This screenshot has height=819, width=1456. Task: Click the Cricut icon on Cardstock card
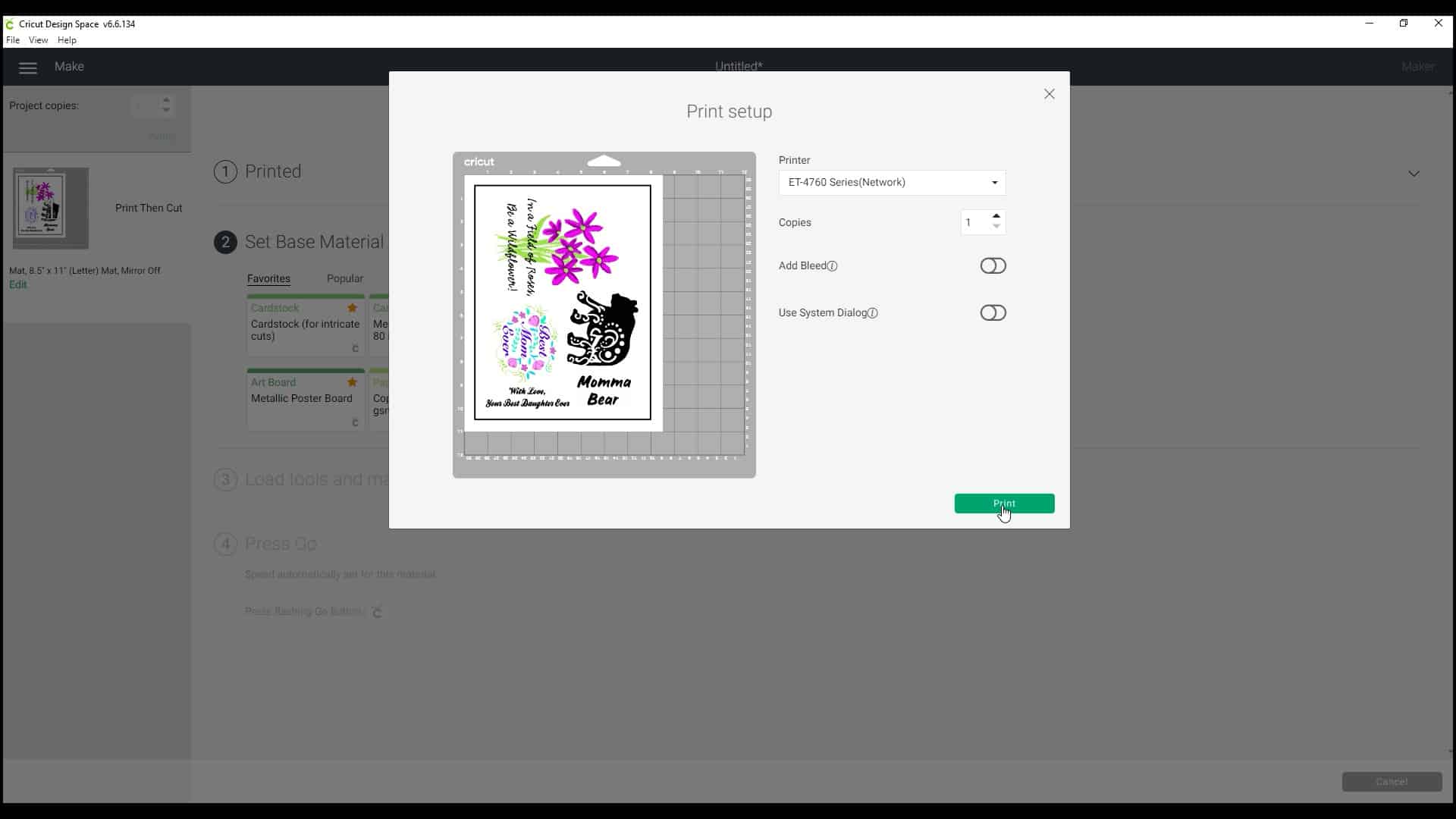click(355, 349)
